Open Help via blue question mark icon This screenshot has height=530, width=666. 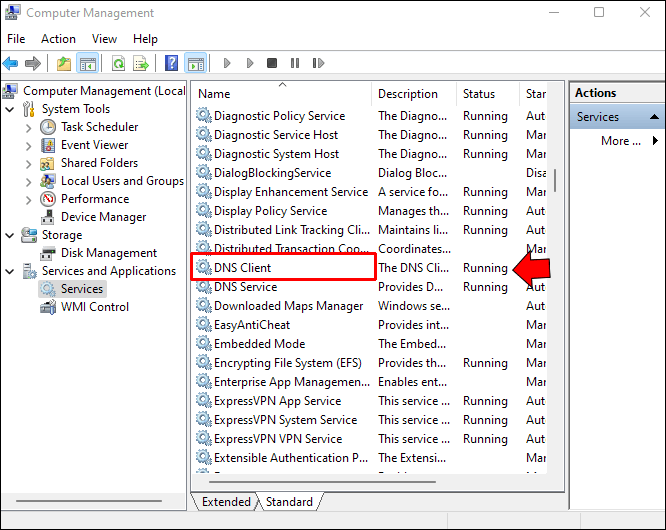coord(172,64)
